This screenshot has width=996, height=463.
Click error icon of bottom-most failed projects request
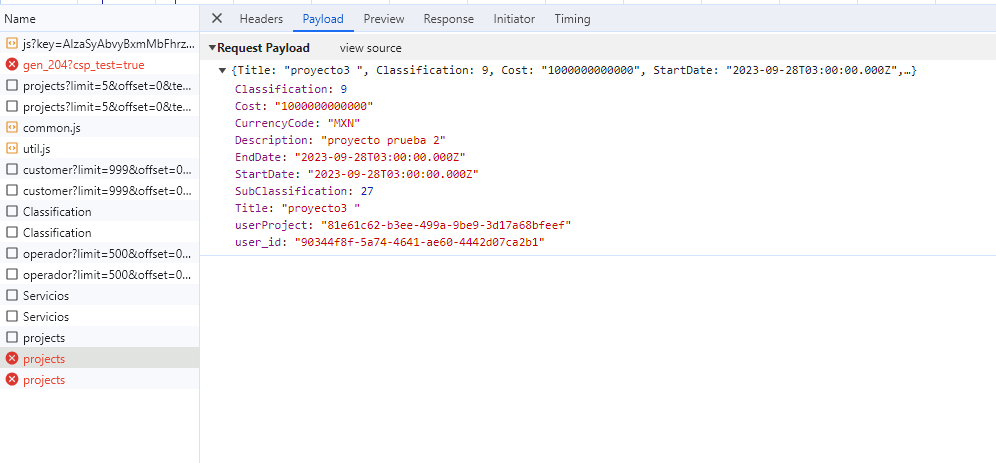(12, 380)
